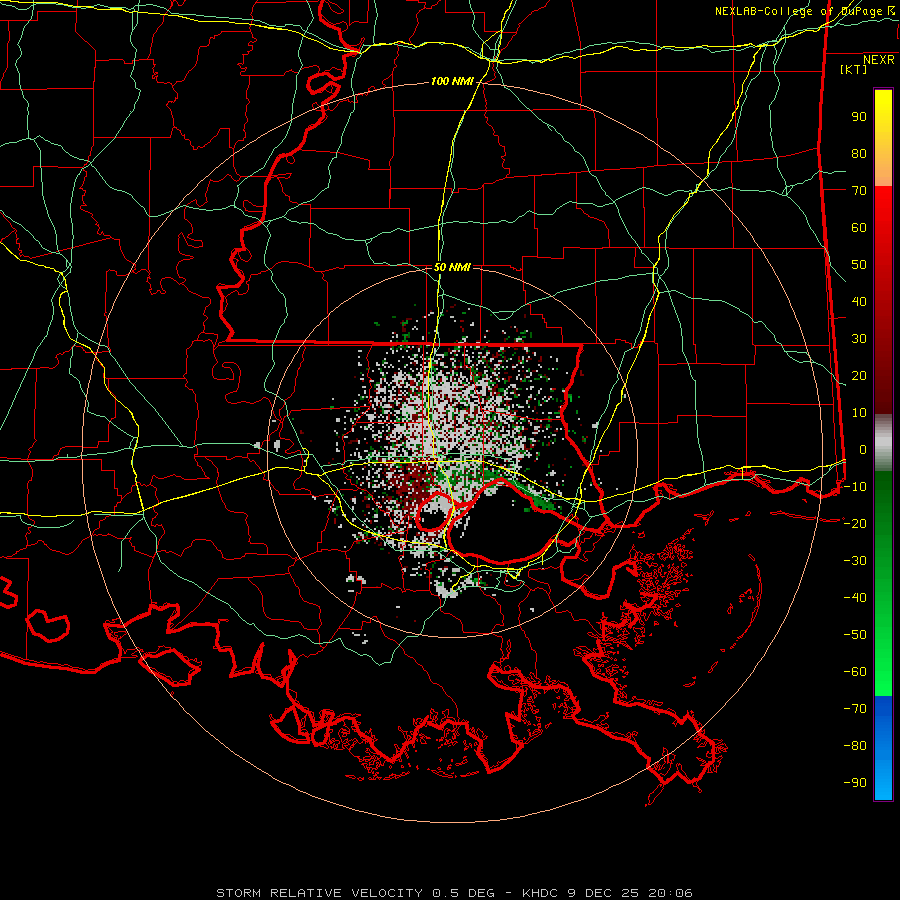Click the 50 NMI range ring label
The image size is (900, 900).
[x=452, y=267]
